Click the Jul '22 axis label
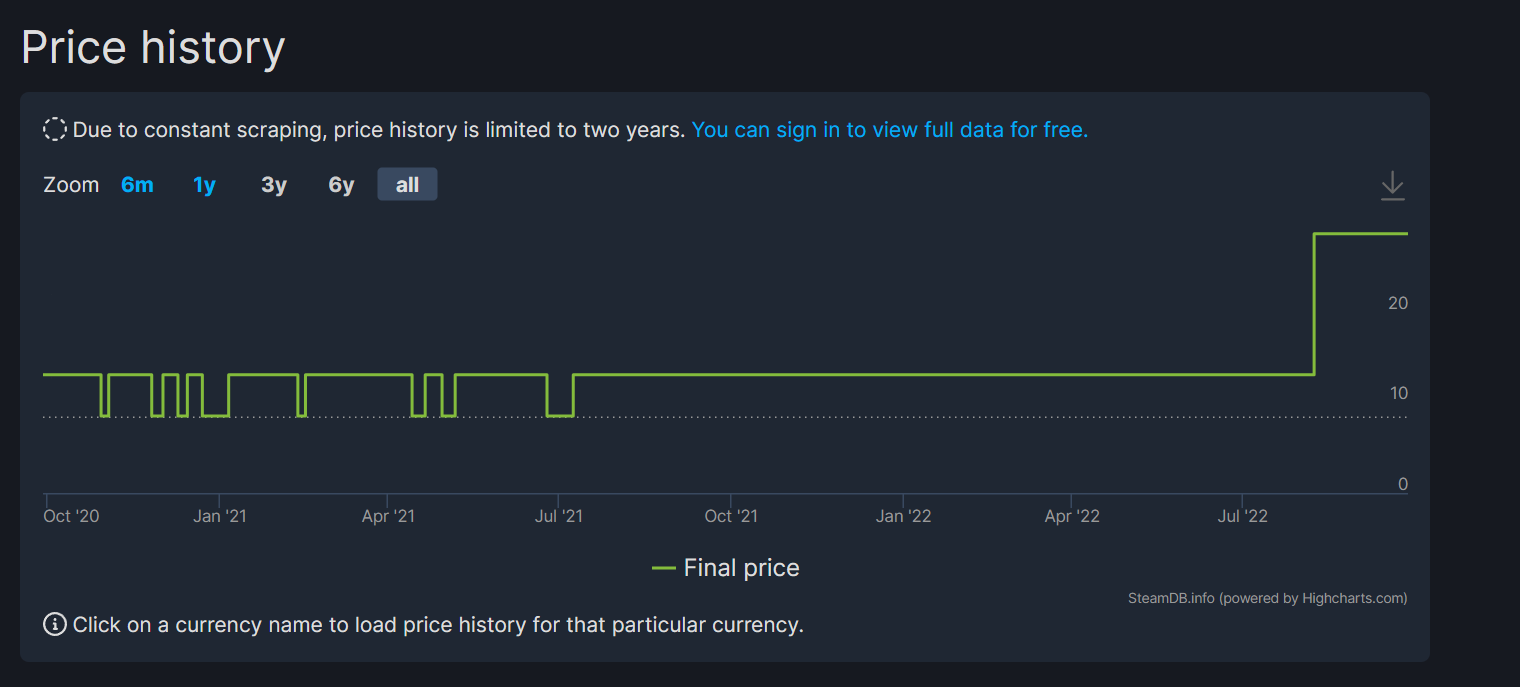The height and width of the screenshot is (687, 1520). [1242, 516]
